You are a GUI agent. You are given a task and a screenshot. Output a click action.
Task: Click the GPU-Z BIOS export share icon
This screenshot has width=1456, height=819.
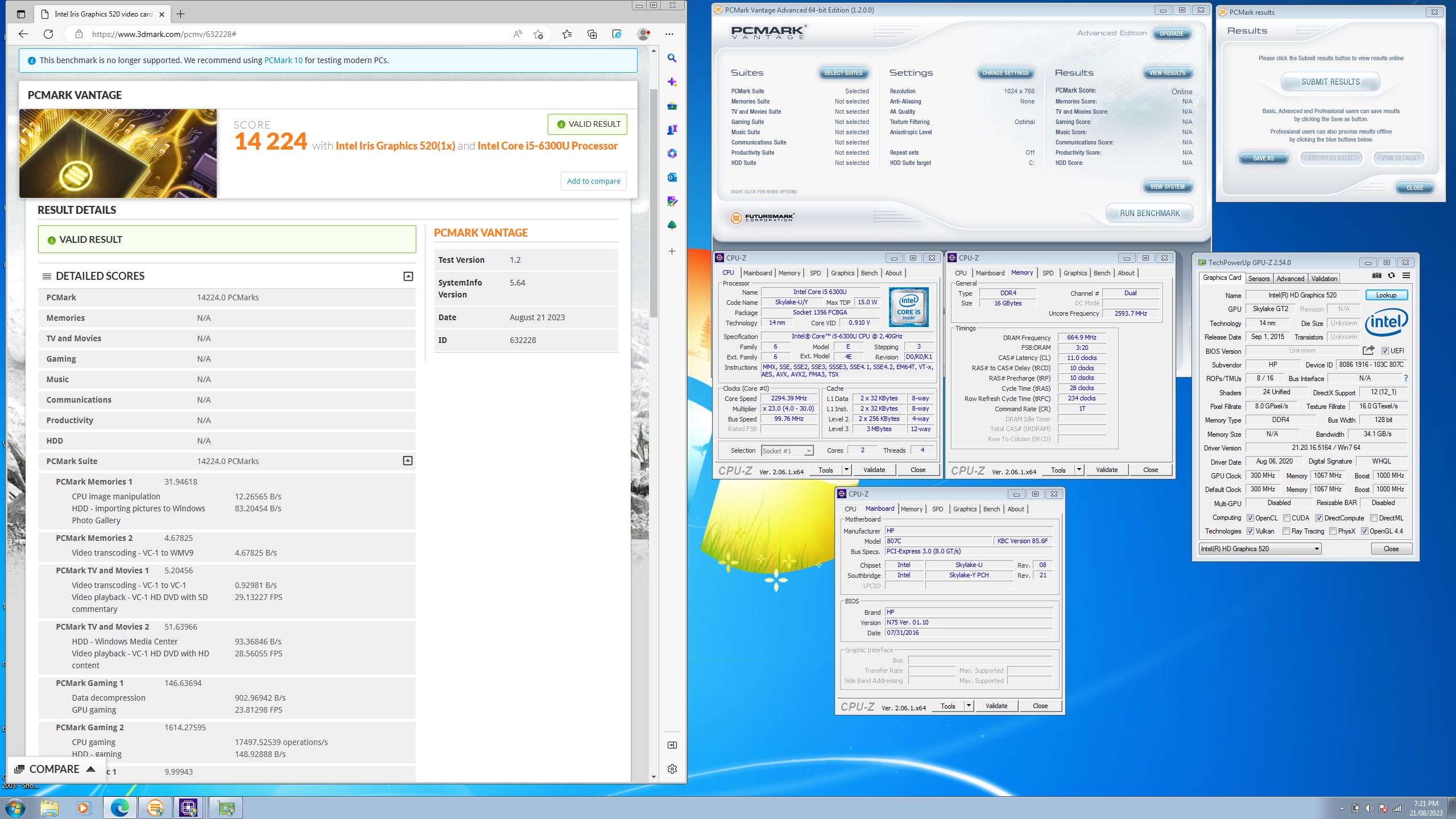tap(1368, 350)
